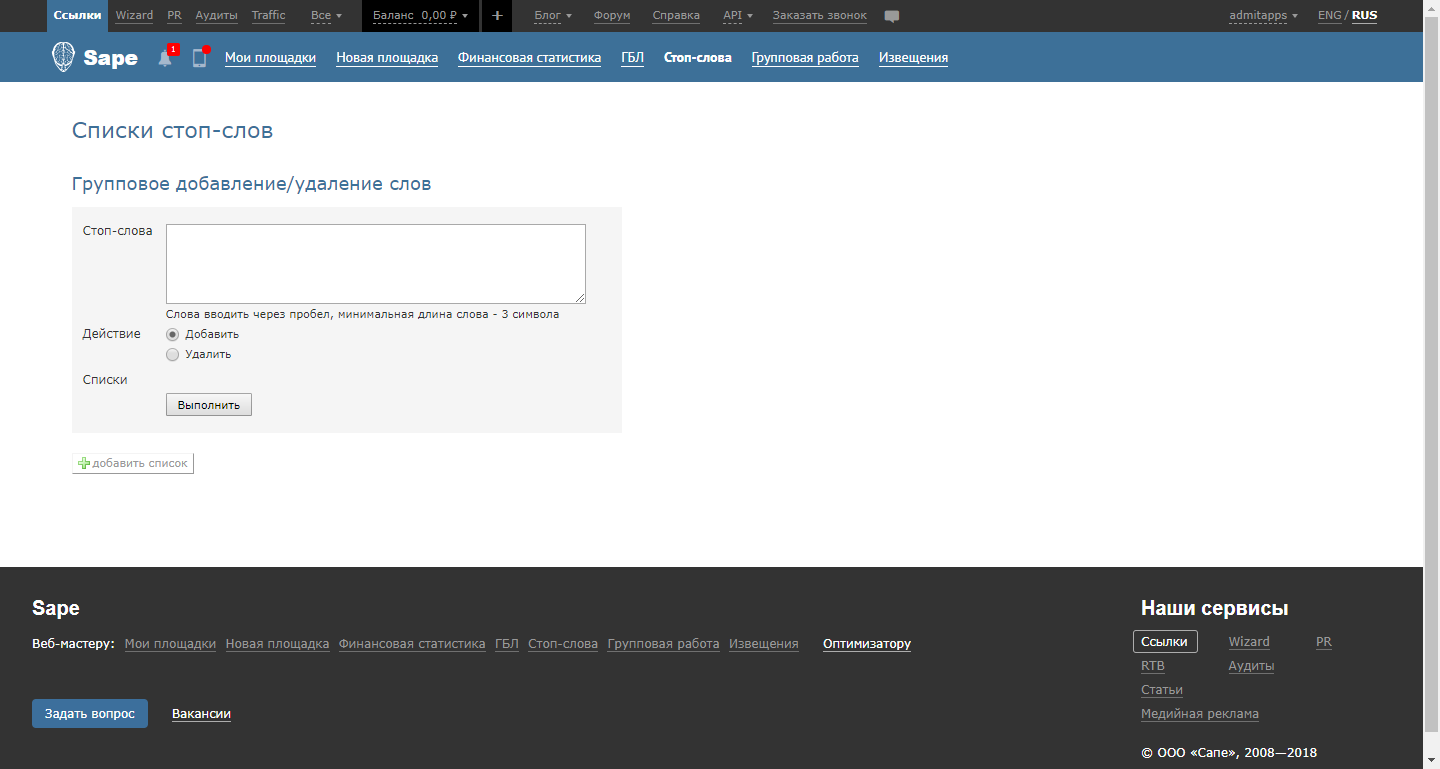The width and height of the screenshot is (1440, 769).
Task: Click Статьи under Наши сервисы
Action: click(1162, 690)
